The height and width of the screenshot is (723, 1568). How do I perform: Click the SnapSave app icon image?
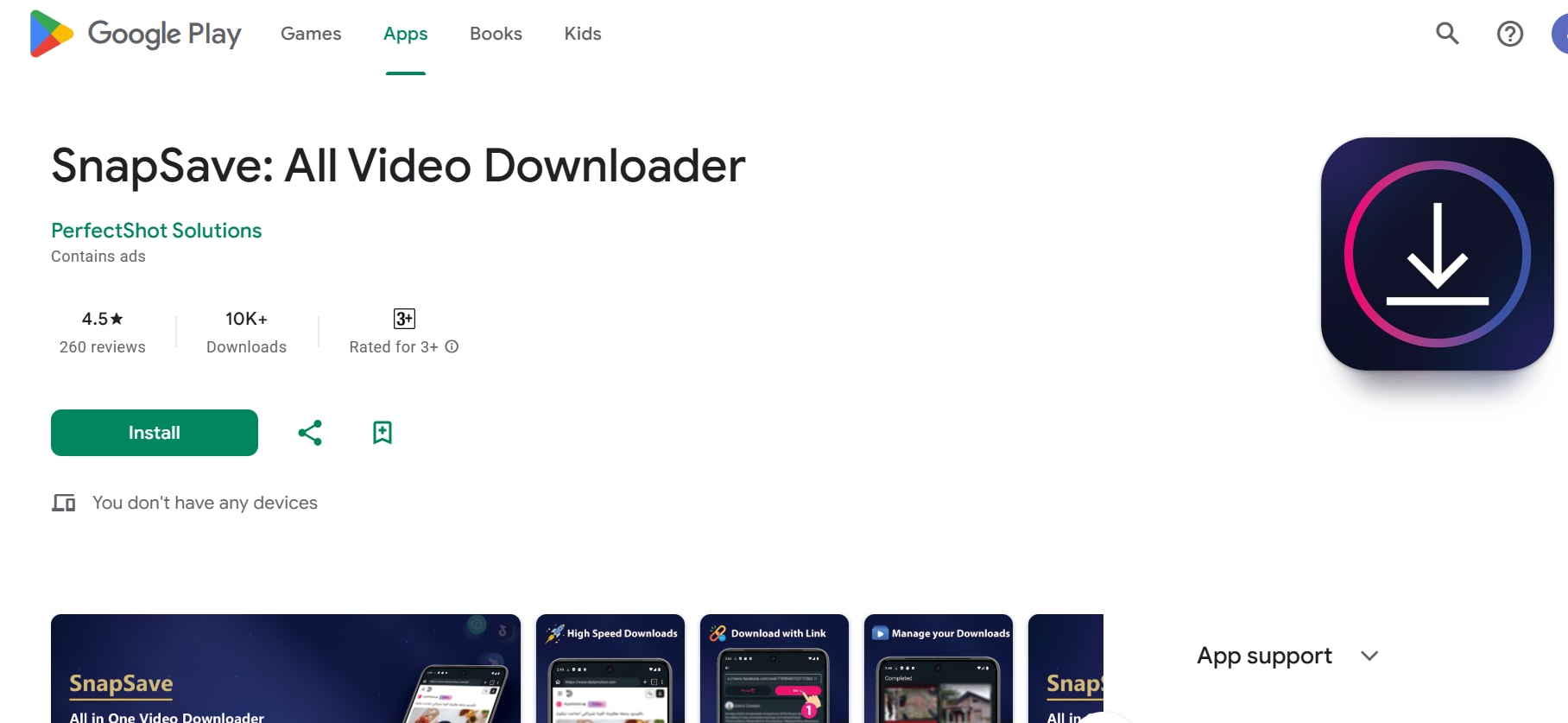[x=1437, y=254]
